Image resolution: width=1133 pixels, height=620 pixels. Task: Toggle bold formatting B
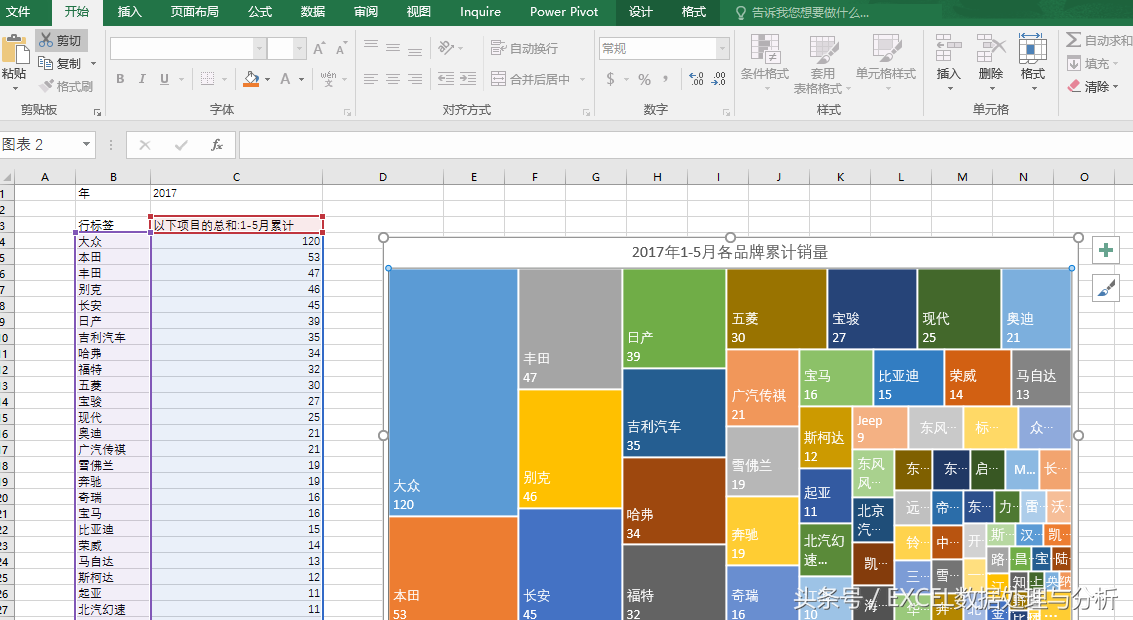(120, 79)
